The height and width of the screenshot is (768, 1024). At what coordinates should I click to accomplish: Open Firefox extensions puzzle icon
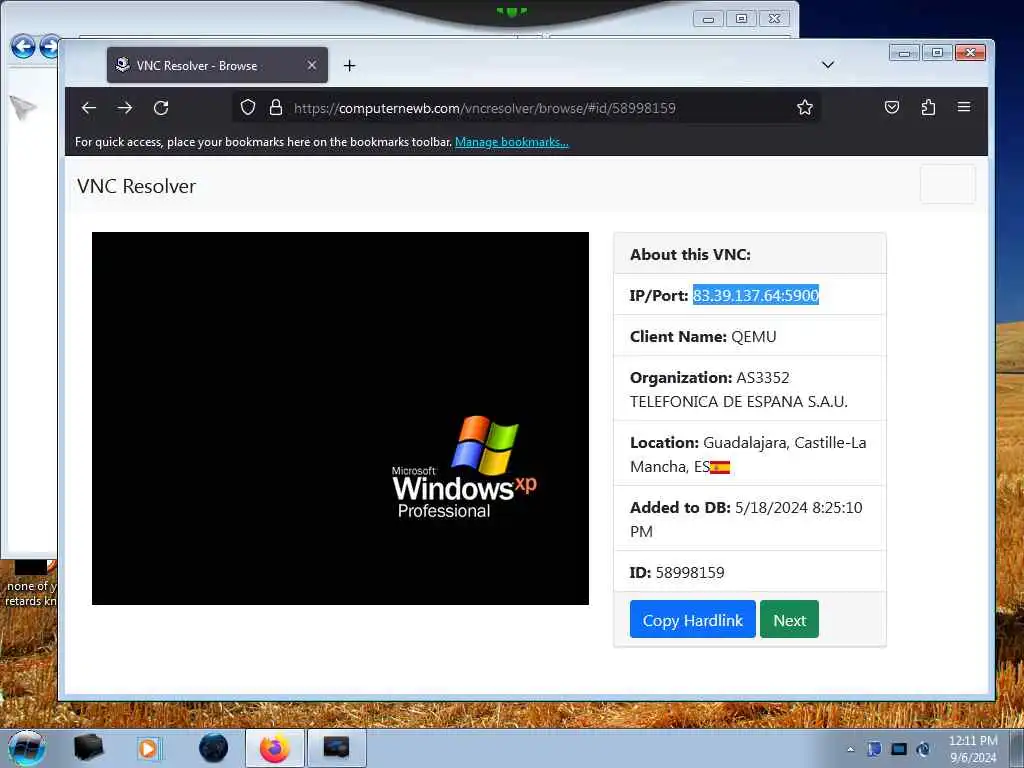(928, 107)
